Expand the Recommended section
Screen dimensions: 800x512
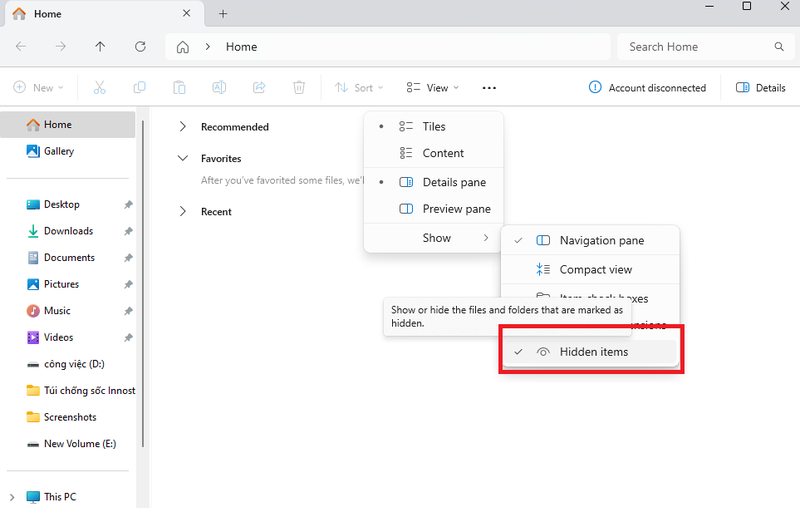tap(183, 127)
